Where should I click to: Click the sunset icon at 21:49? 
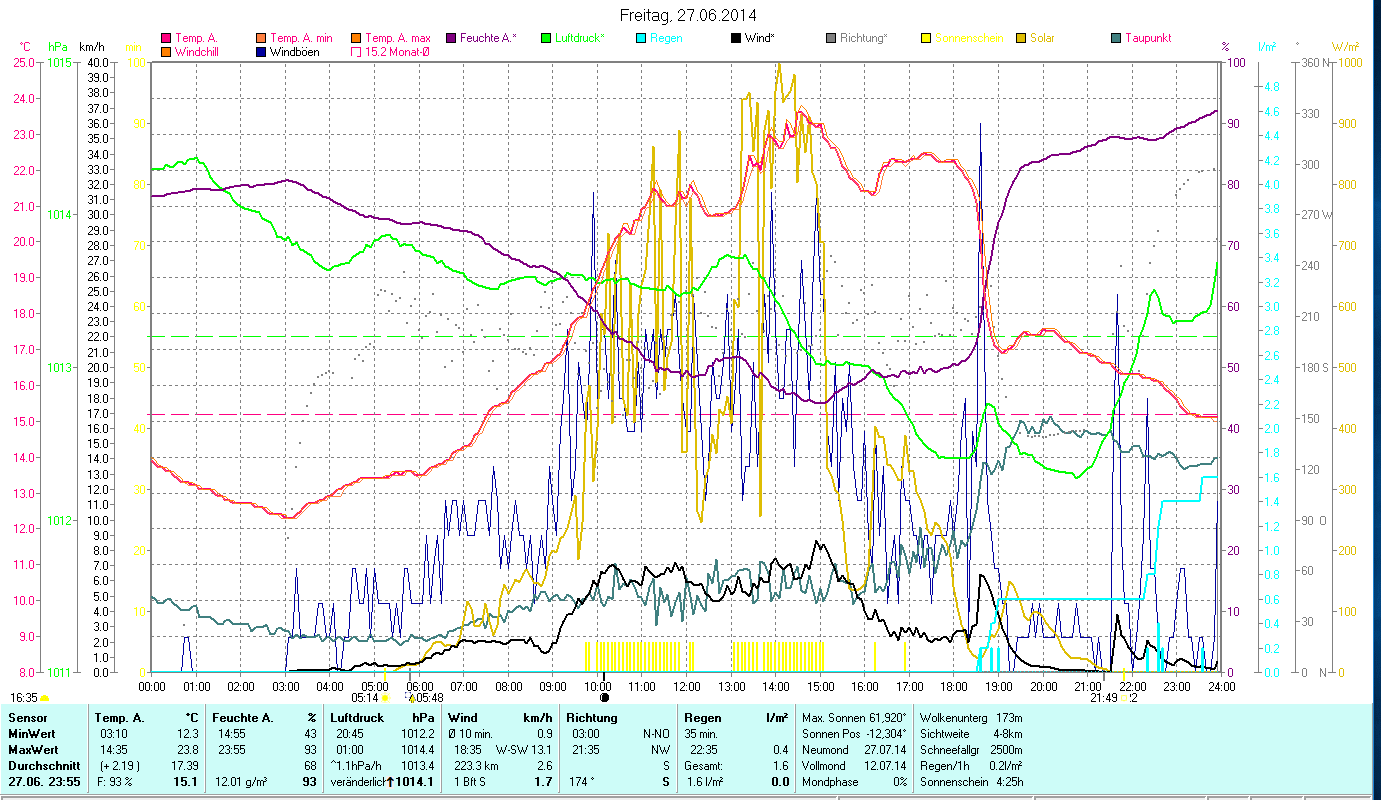pos(1124,698)
